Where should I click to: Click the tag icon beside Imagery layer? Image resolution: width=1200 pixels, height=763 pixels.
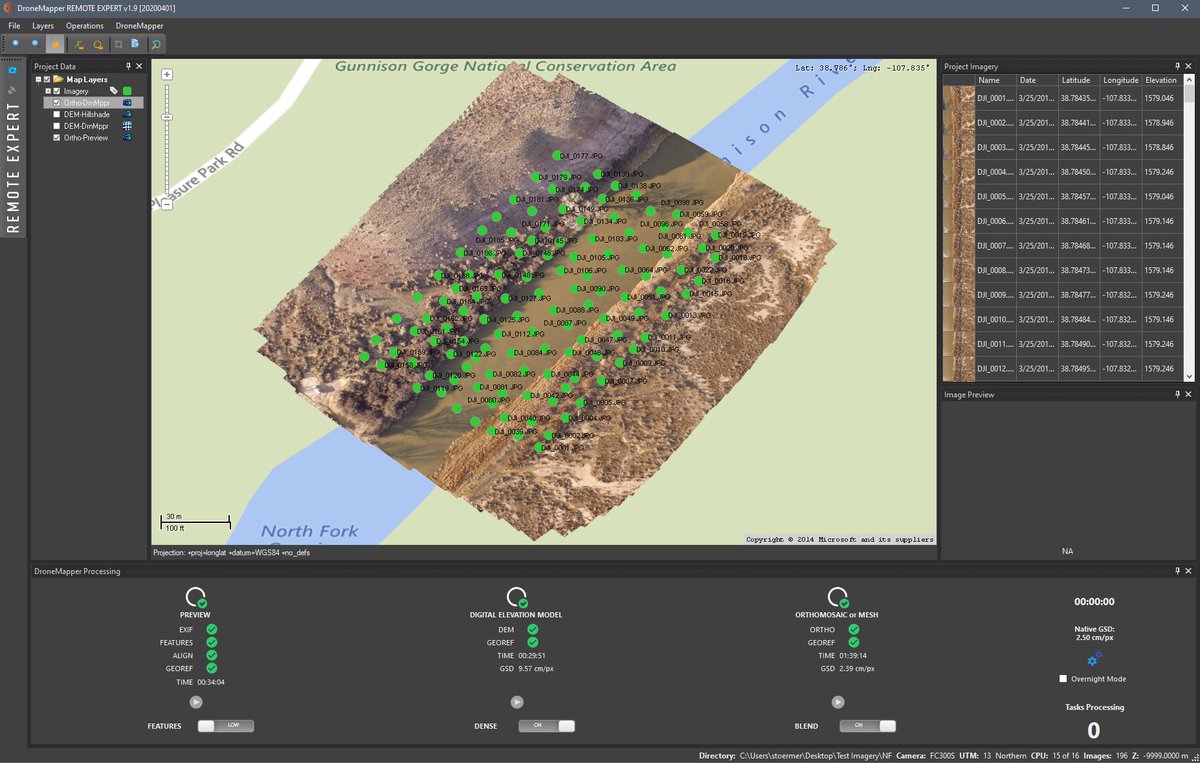[x=114, y=91]
